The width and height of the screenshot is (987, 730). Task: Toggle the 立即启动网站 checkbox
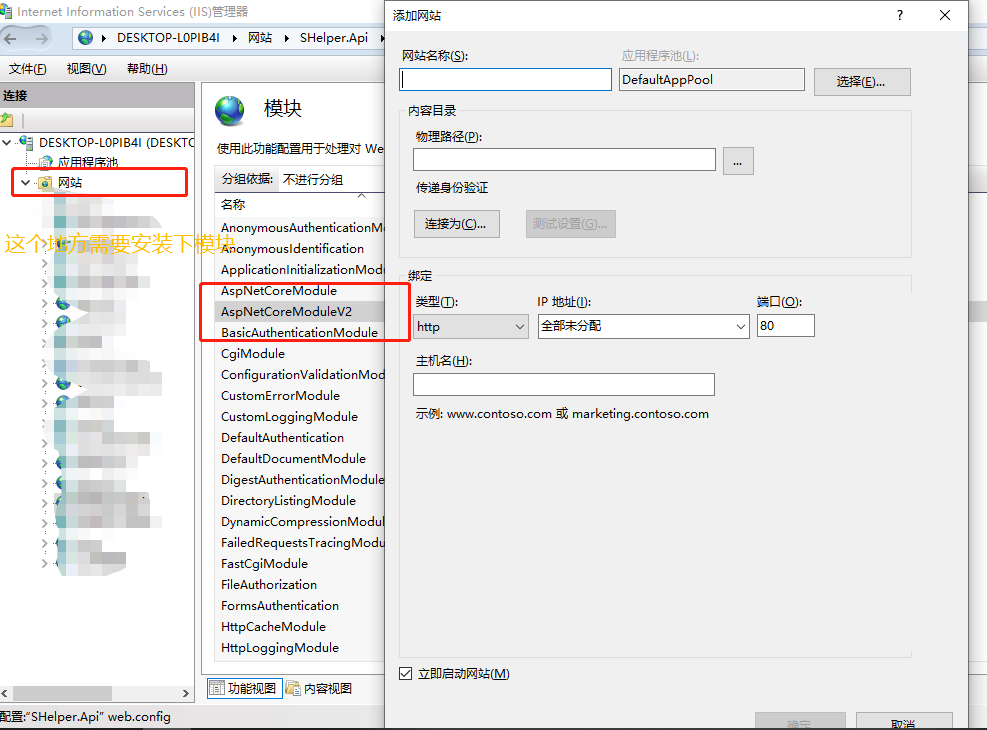405,673
